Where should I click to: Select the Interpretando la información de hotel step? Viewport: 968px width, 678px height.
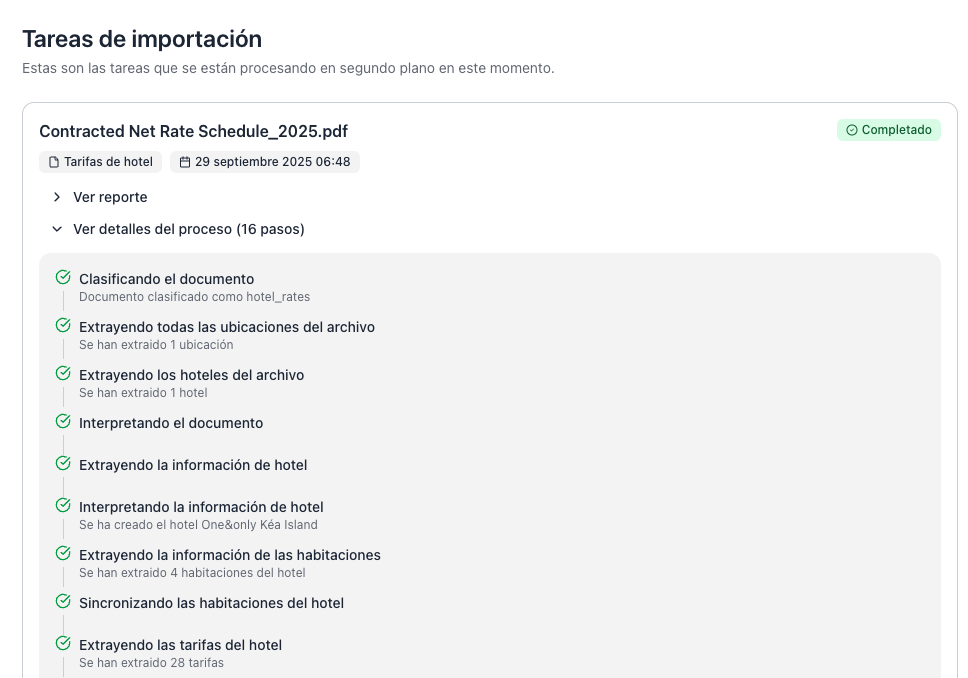click(201, 507)
